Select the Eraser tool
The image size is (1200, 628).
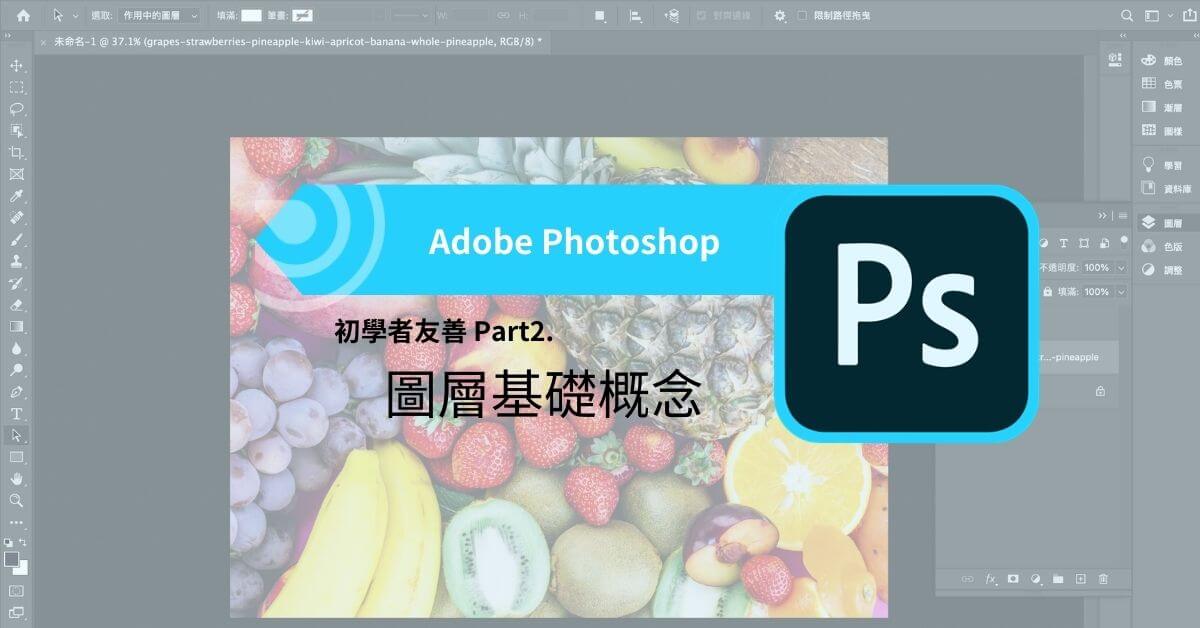pyautogui.click(x=16, y=305)
